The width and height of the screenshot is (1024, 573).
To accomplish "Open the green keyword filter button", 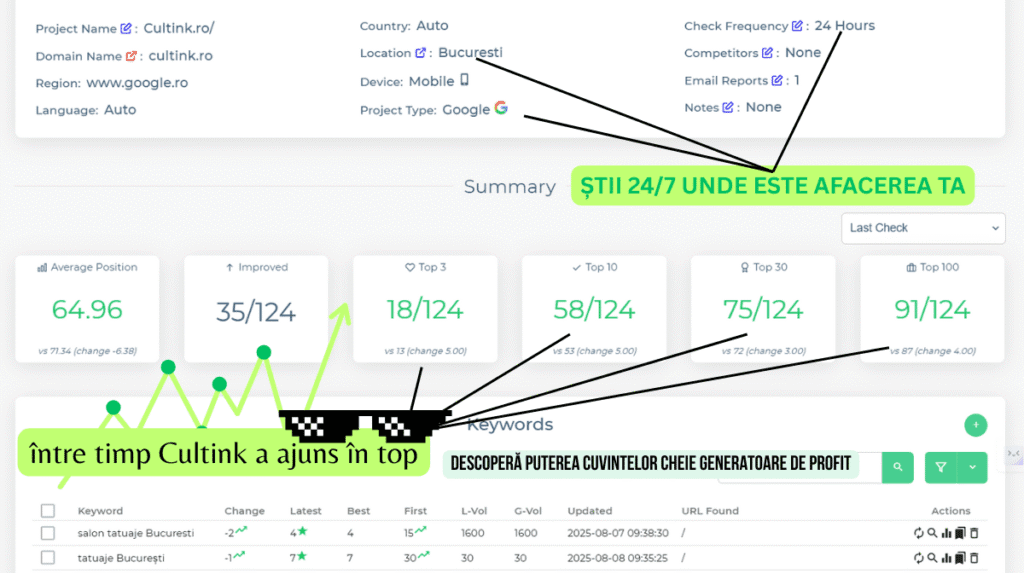I will [x=941, y=467].
